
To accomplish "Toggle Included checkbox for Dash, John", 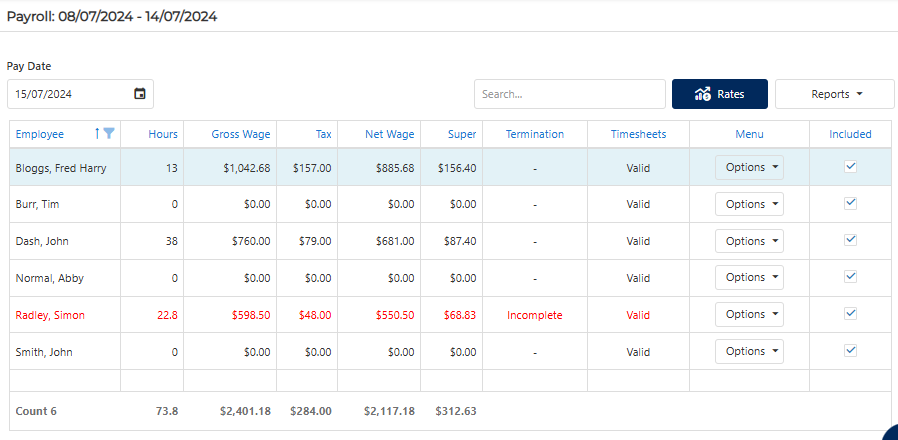I will (x=850, y=240).
